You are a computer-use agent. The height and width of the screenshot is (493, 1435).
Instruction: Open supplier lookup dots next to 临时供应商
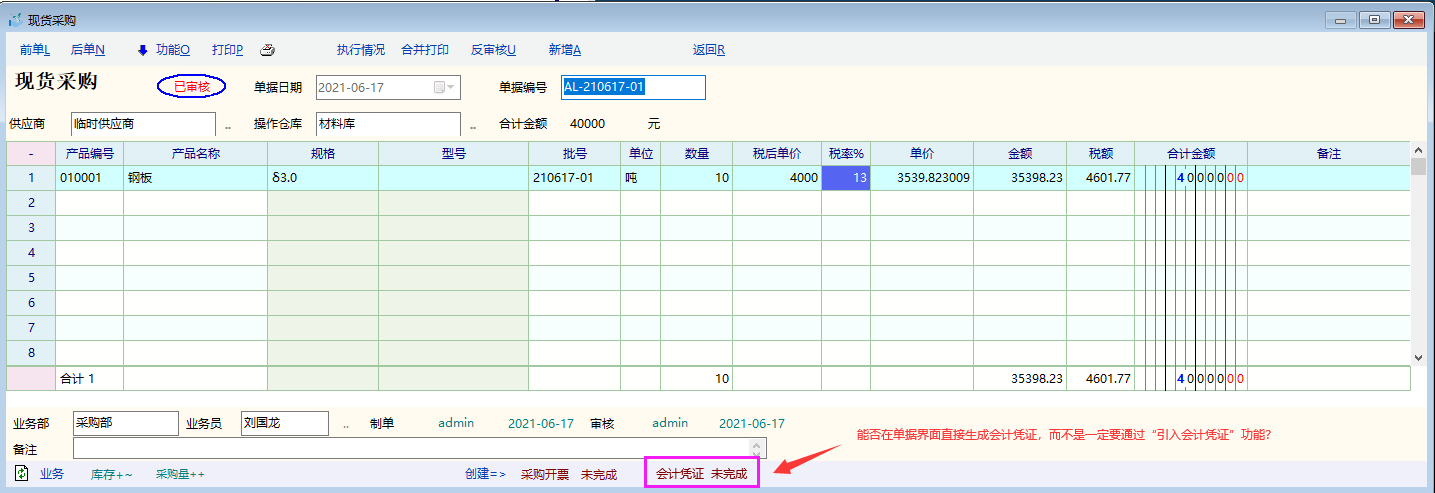[x=228, y=125]
